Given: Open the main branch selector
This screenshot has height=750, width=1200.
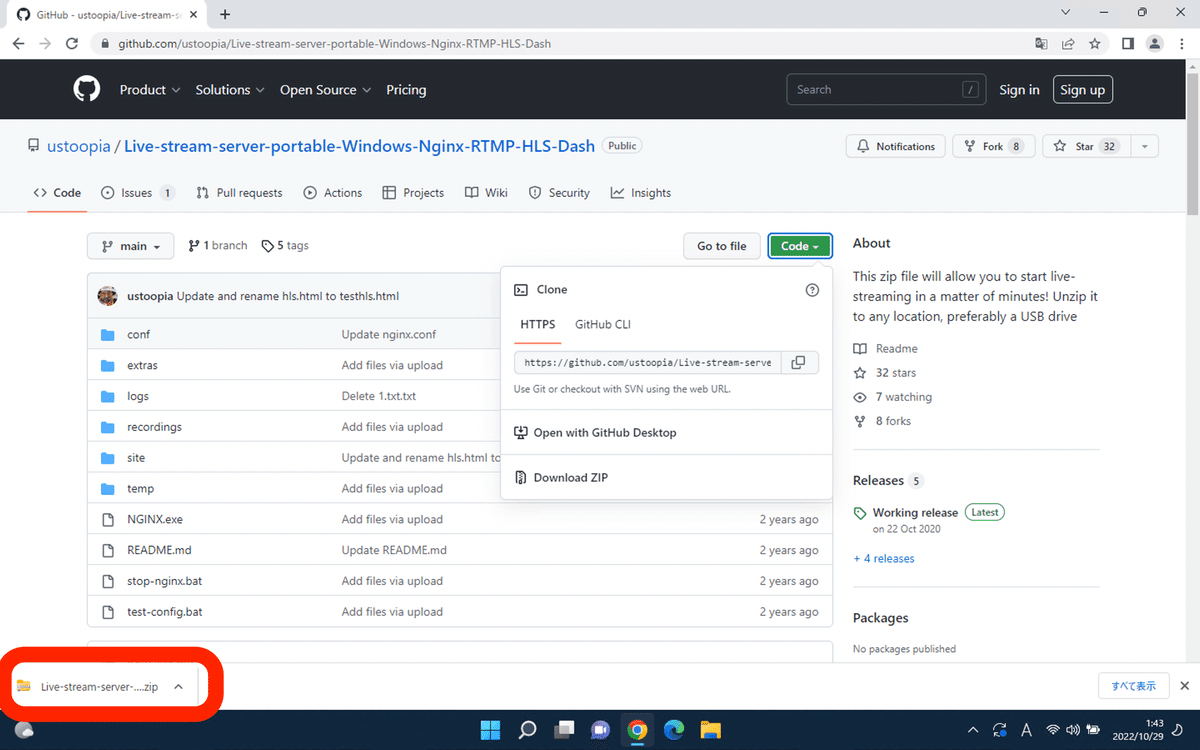Looking at the screenshot, I should [131, 246].
